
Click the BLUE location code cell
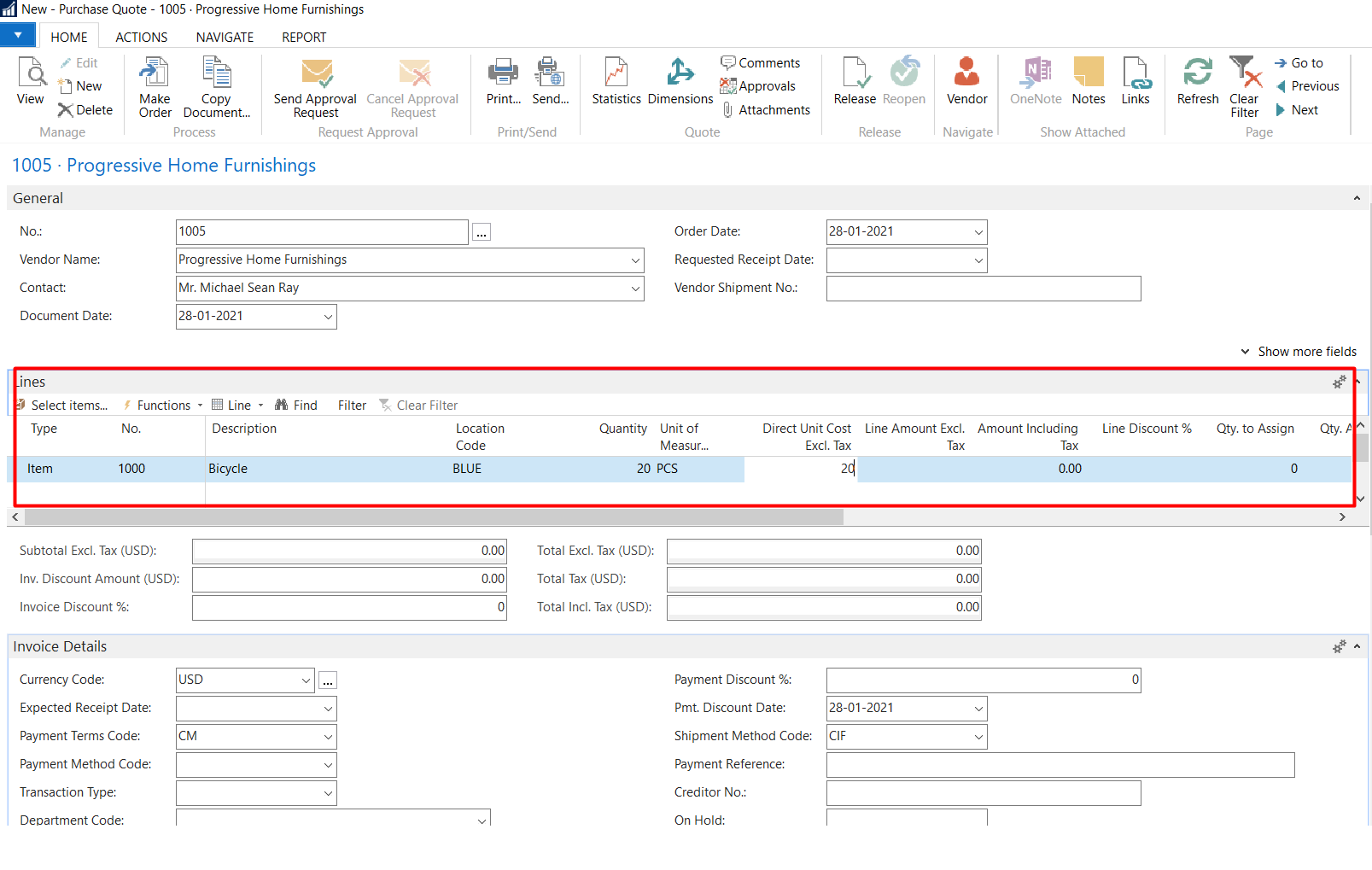point(505,470)
